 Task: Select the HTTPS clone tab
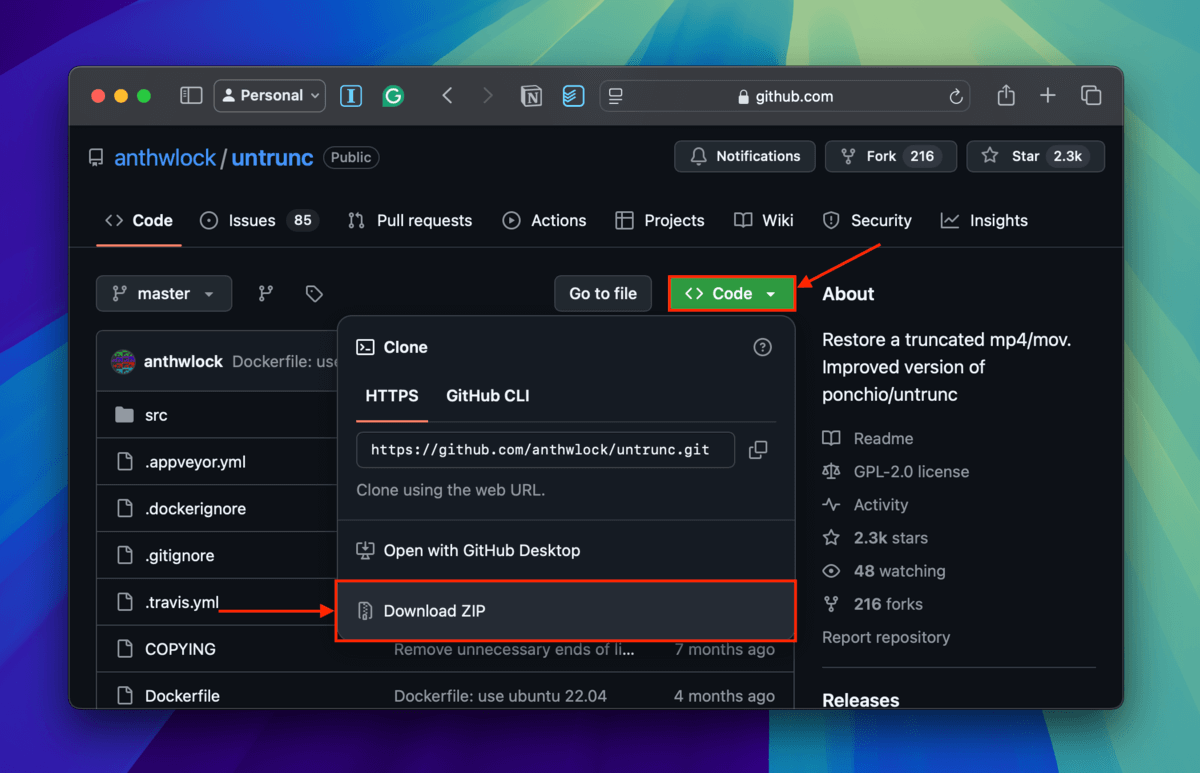(392, 396)
